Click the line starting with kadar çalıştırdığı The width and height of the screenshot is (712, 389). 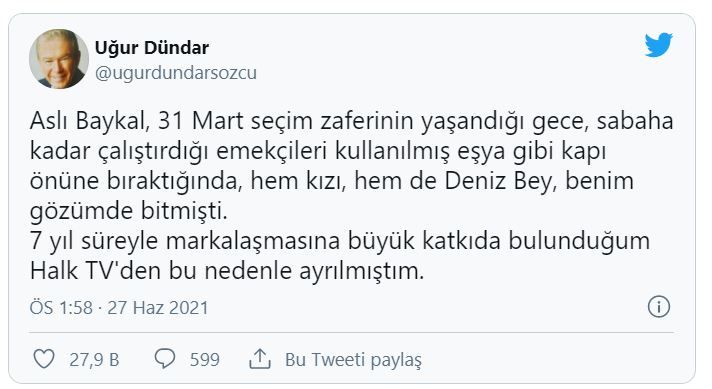[x=318, y=152]
